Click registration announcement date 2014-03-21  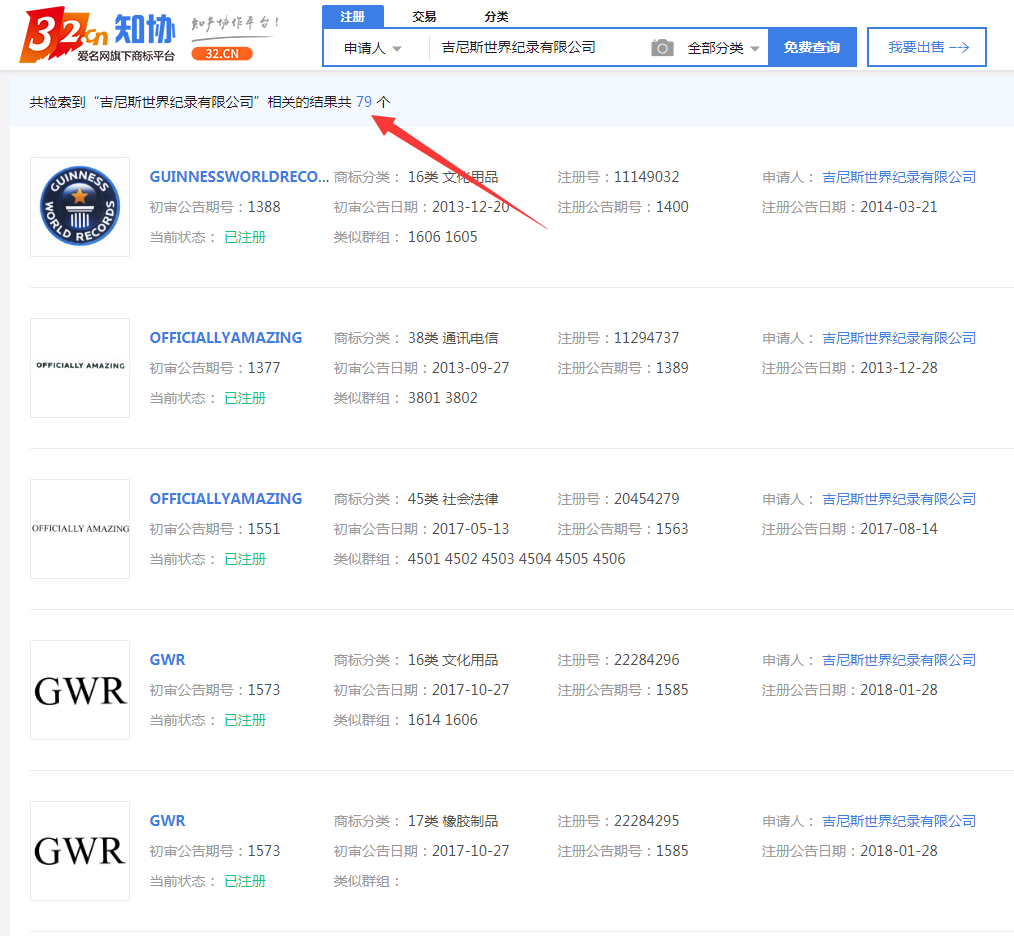click(x=899, y=207)
